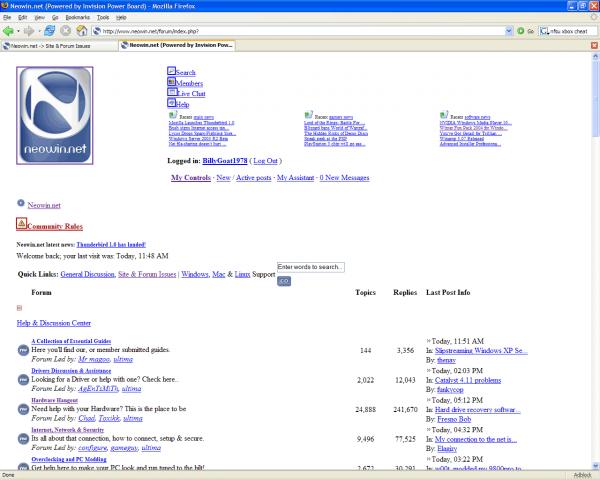This screenshot has height=480, width=600.
Task: Open Mr magoo forum leader link
Action: [x=94, y=359]
